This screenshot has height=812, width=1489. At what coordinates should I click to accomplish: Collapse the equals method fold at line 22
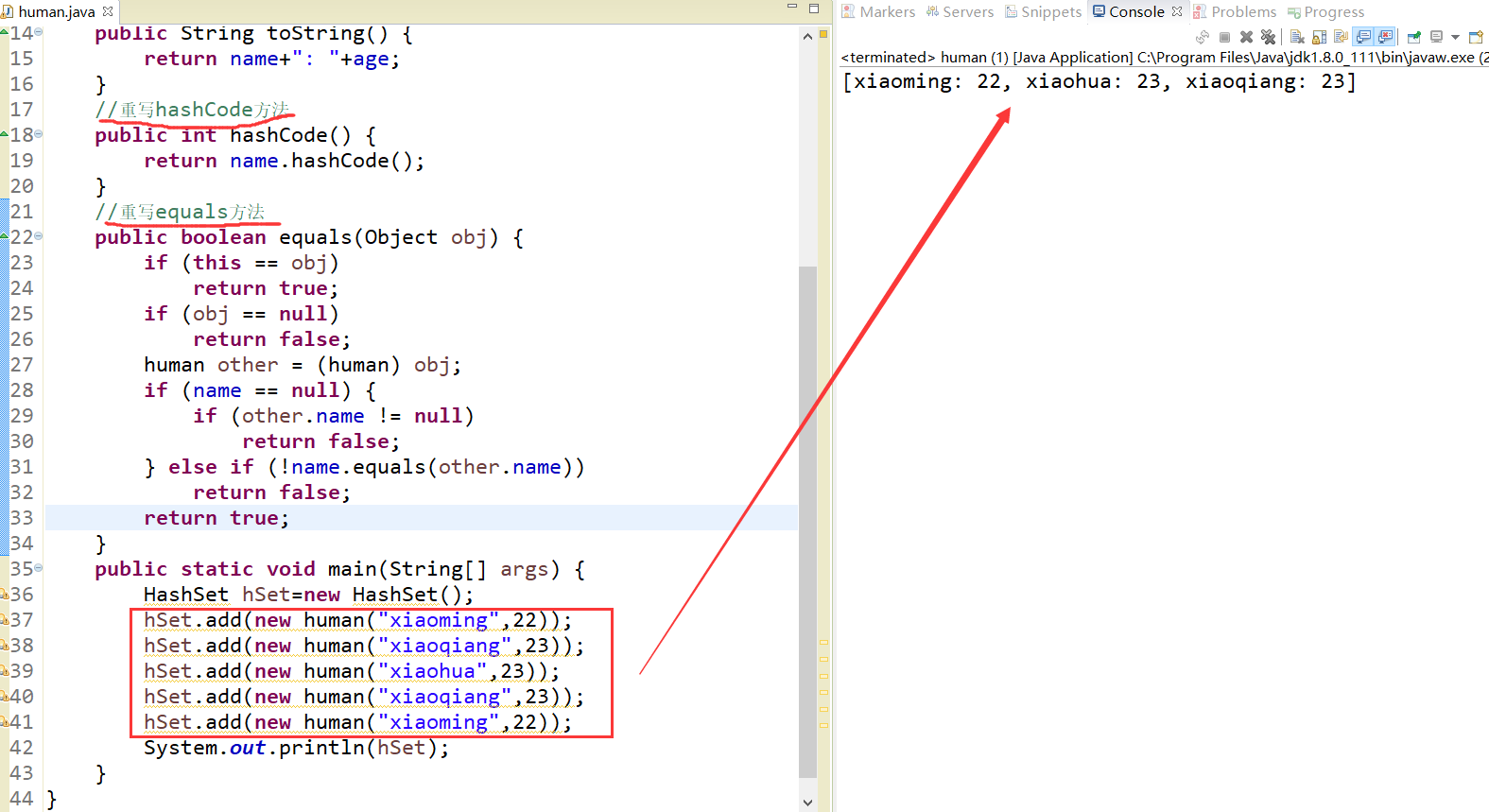39,236
